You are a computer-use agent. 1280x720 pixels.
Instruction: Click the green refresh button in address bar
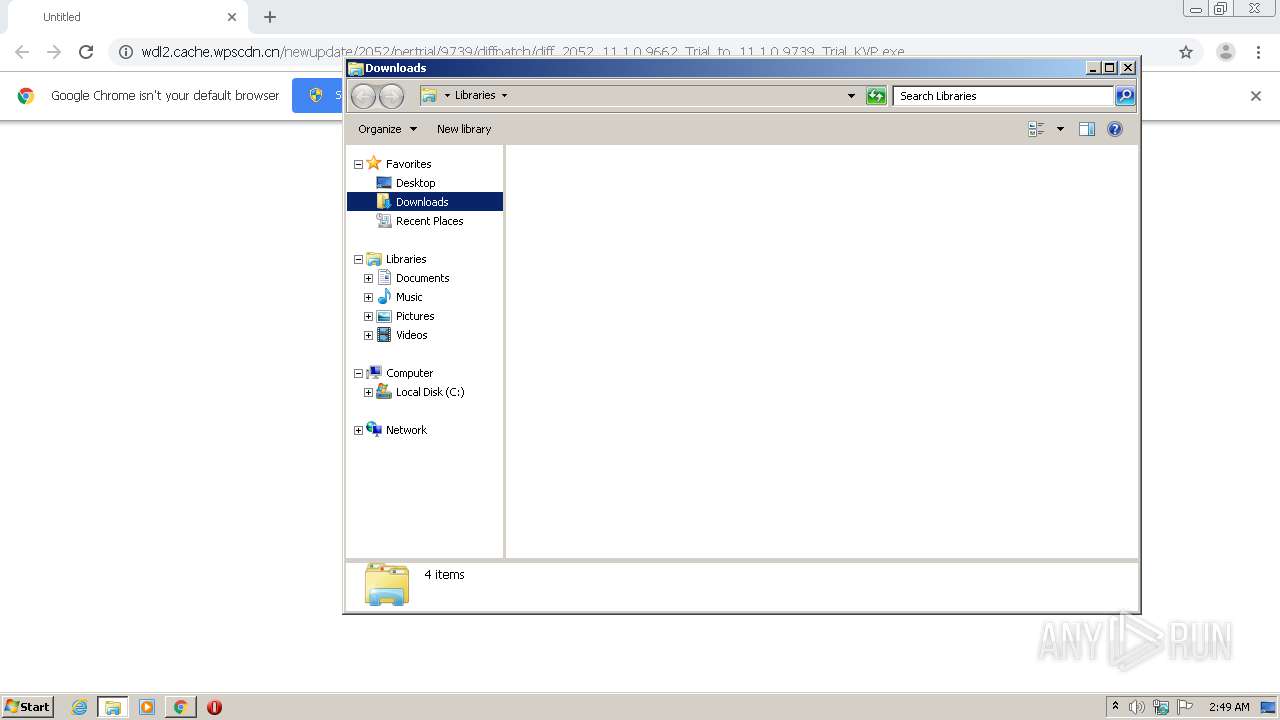876,96
